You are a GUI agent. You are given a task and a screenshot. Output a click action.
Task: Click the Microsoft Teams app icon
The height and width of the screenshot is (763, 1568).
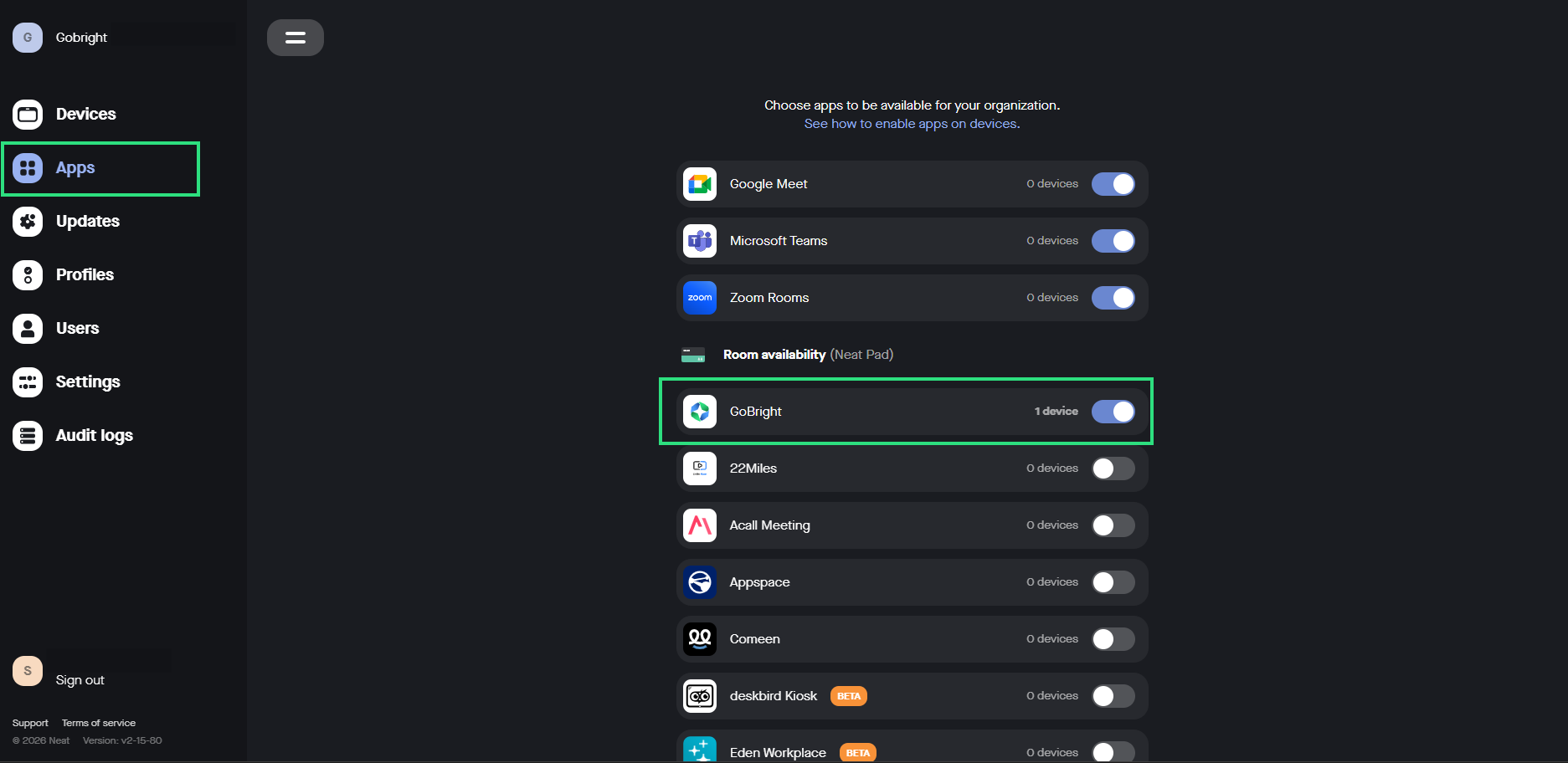(699, 241)
